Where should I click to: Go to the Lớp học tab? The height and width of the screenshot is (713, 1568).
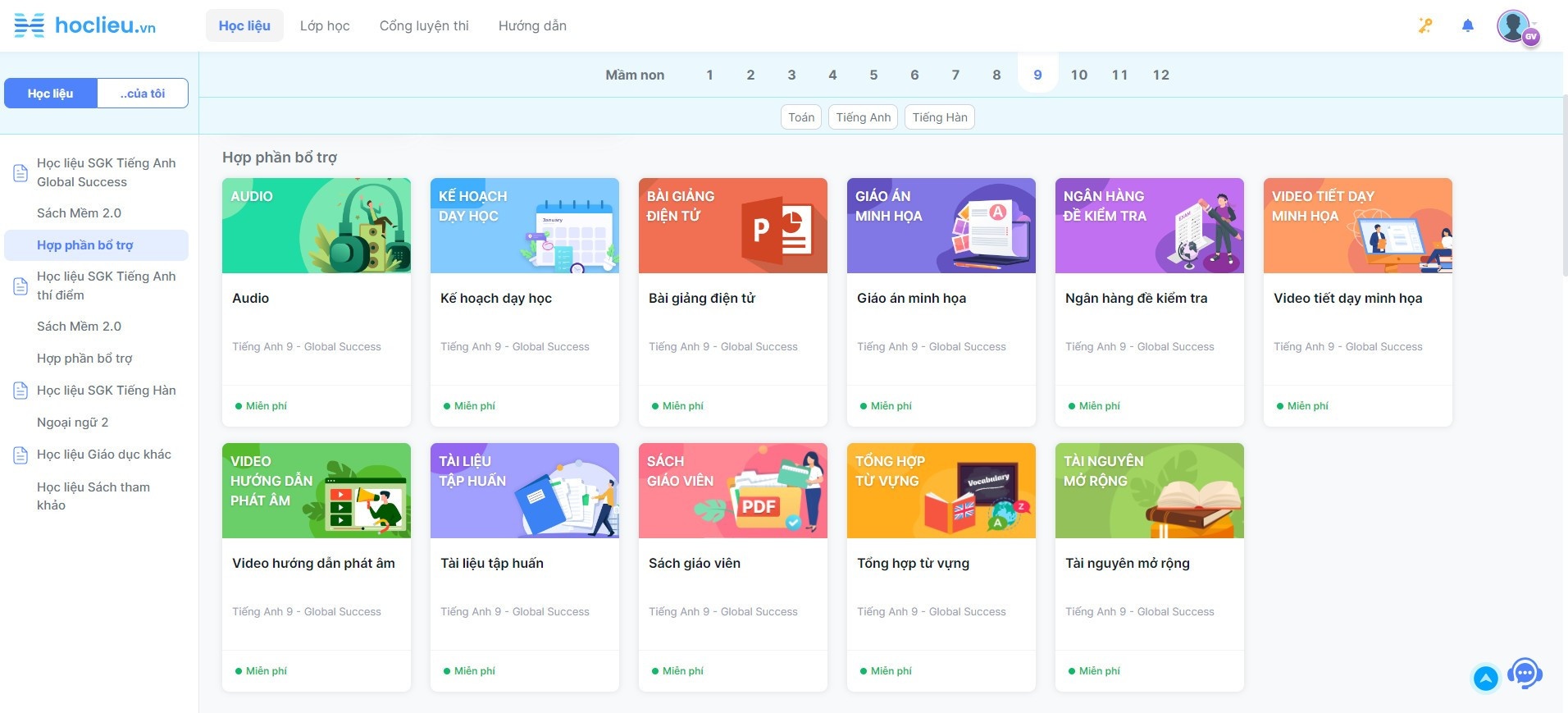point(325,25)
